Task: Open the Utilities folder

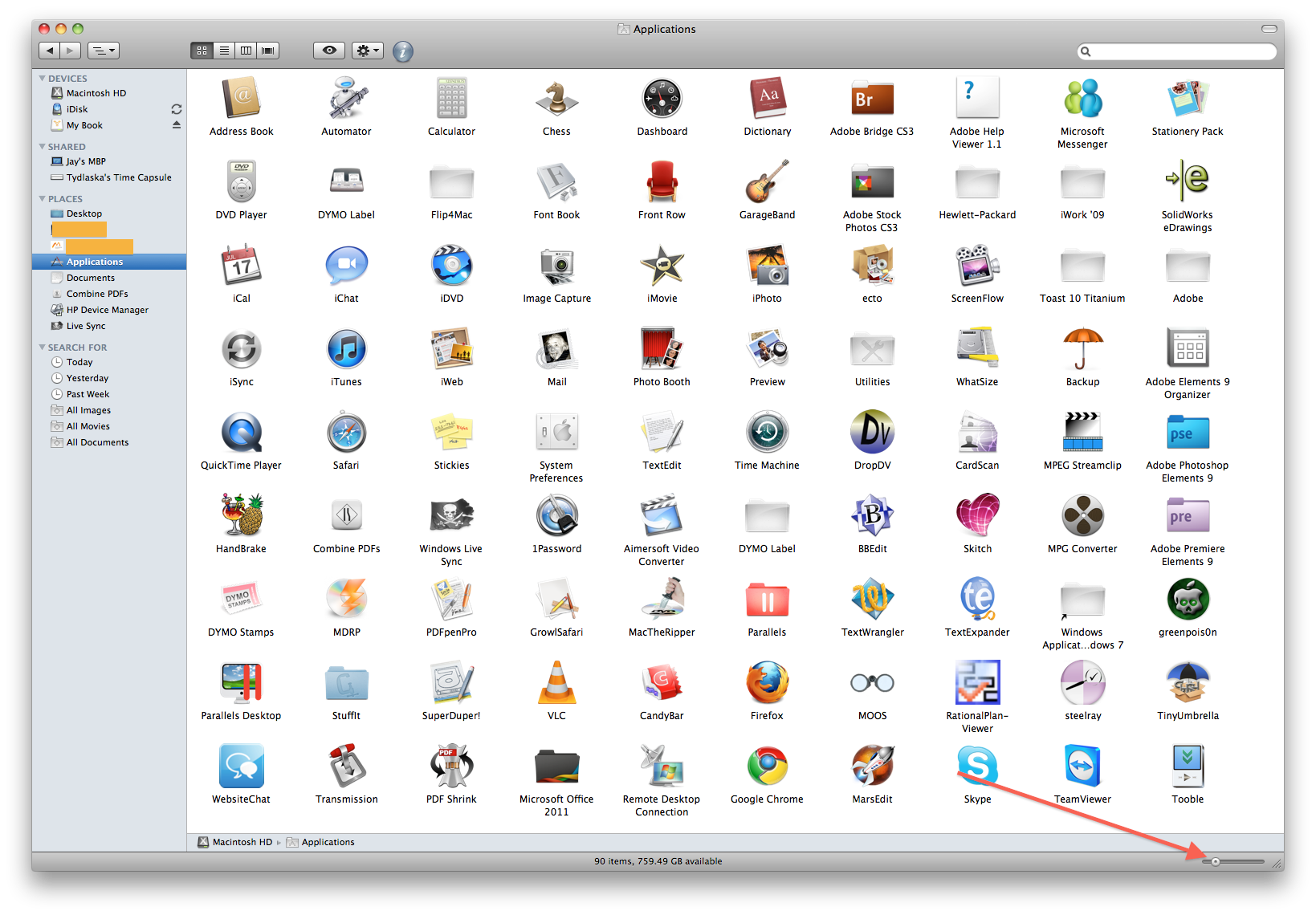Action: (872, 348)
